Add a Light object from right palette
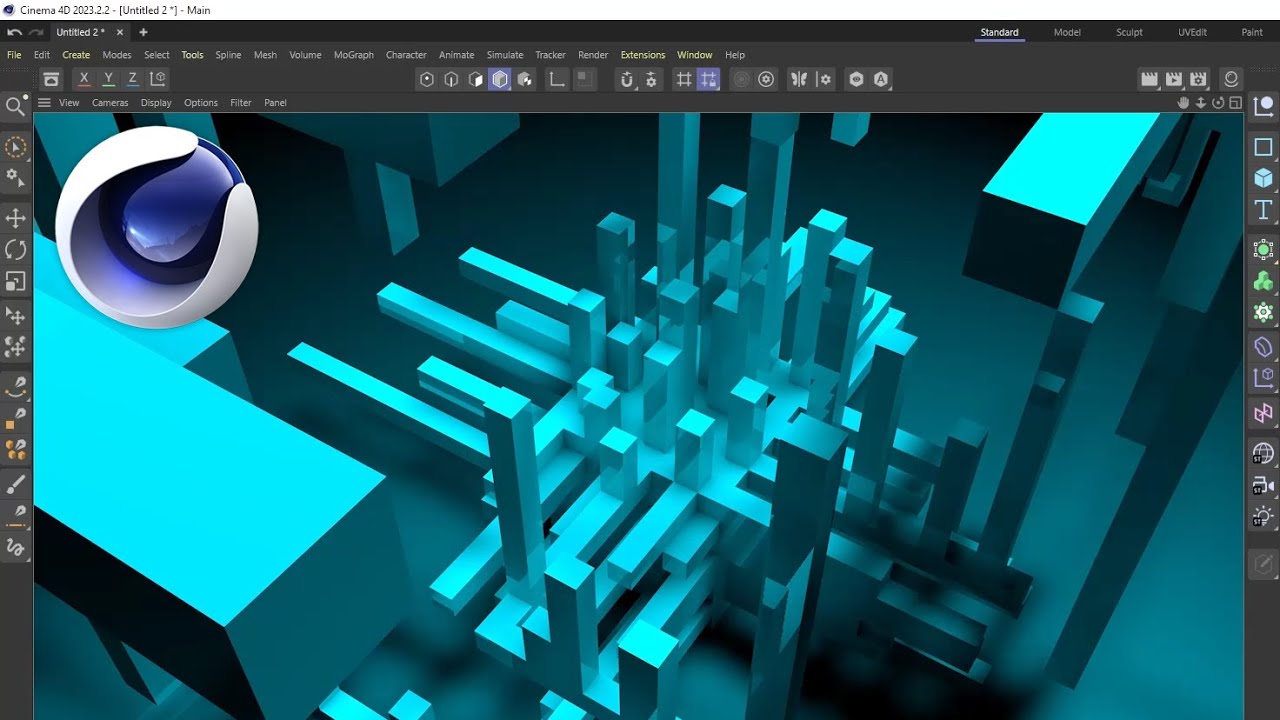The height and width of the screenshot is (720, 1280). click(1264, 517)
